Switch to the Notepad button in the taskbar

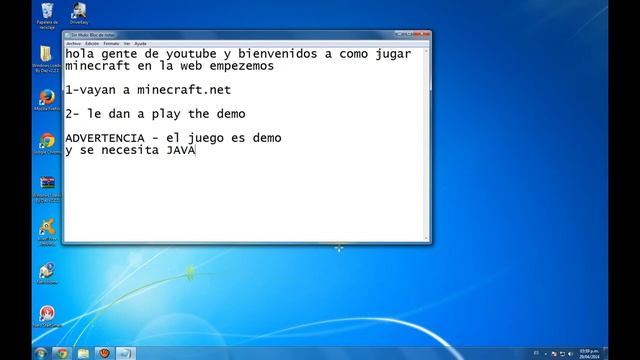pos(126,353)
